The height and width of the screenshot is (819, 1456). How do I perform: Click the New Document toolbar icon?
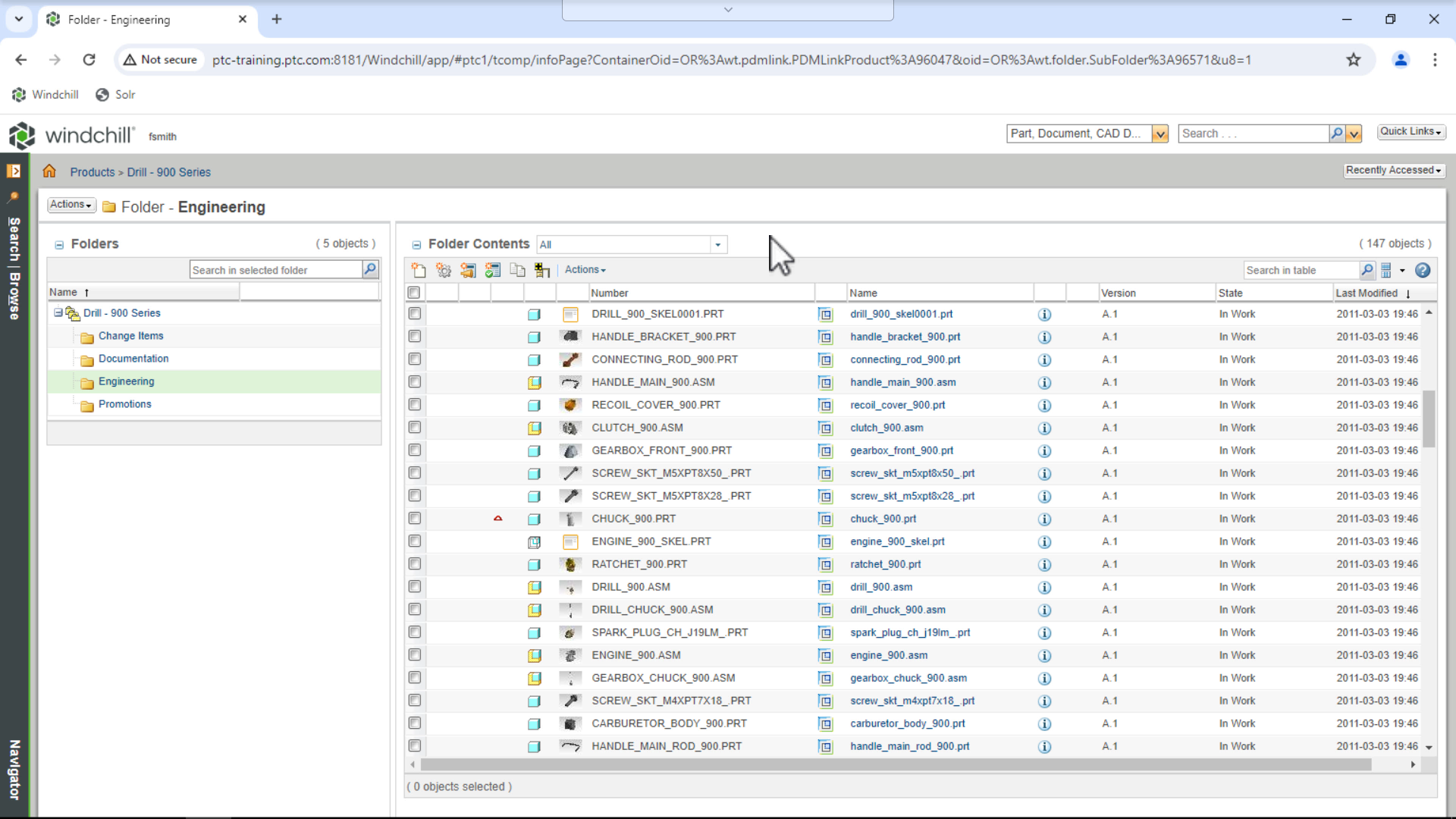tap(419, 270)
